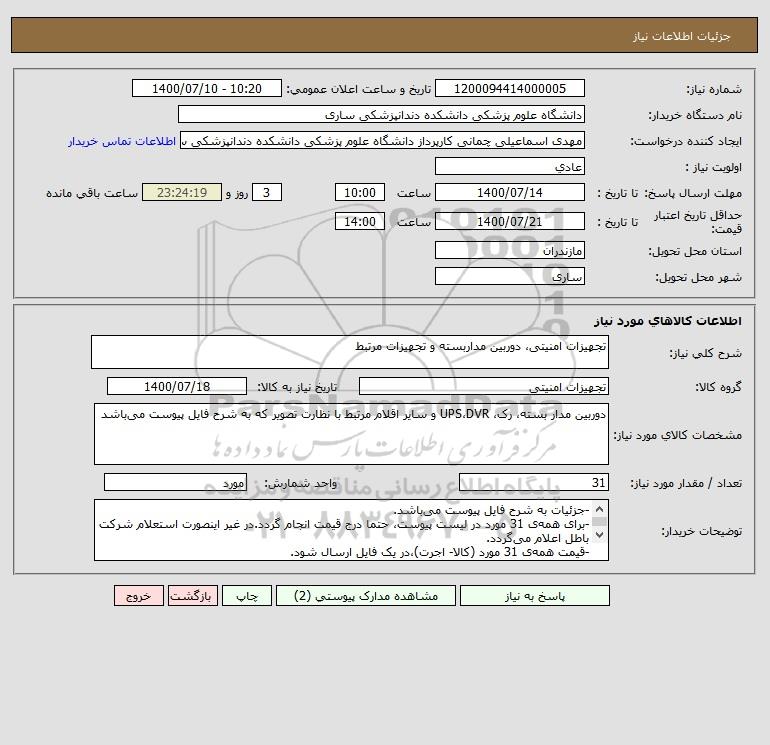Click the بازگشت back button
The height and width of the screenshot is (745, 770).
(x=192, y=596)
